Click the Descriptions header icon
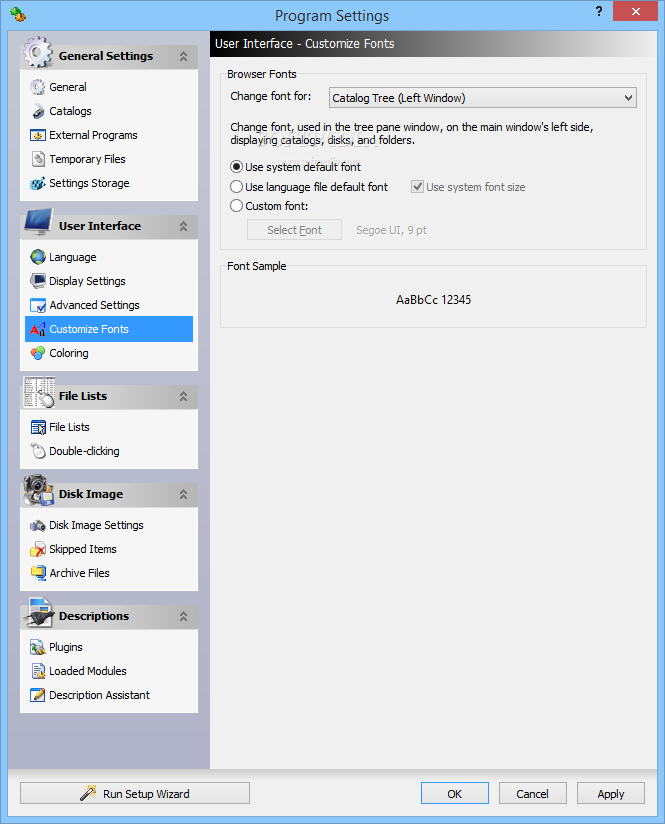This screenshot has height=824, width=665. [x=39, y=613]
